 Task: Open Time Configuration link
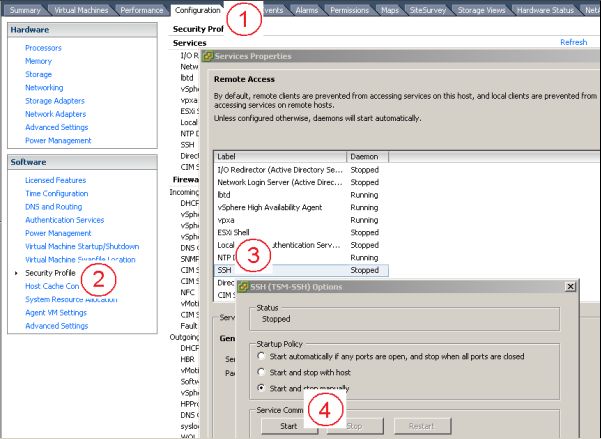pyautogui.click(x=57, y=193)
